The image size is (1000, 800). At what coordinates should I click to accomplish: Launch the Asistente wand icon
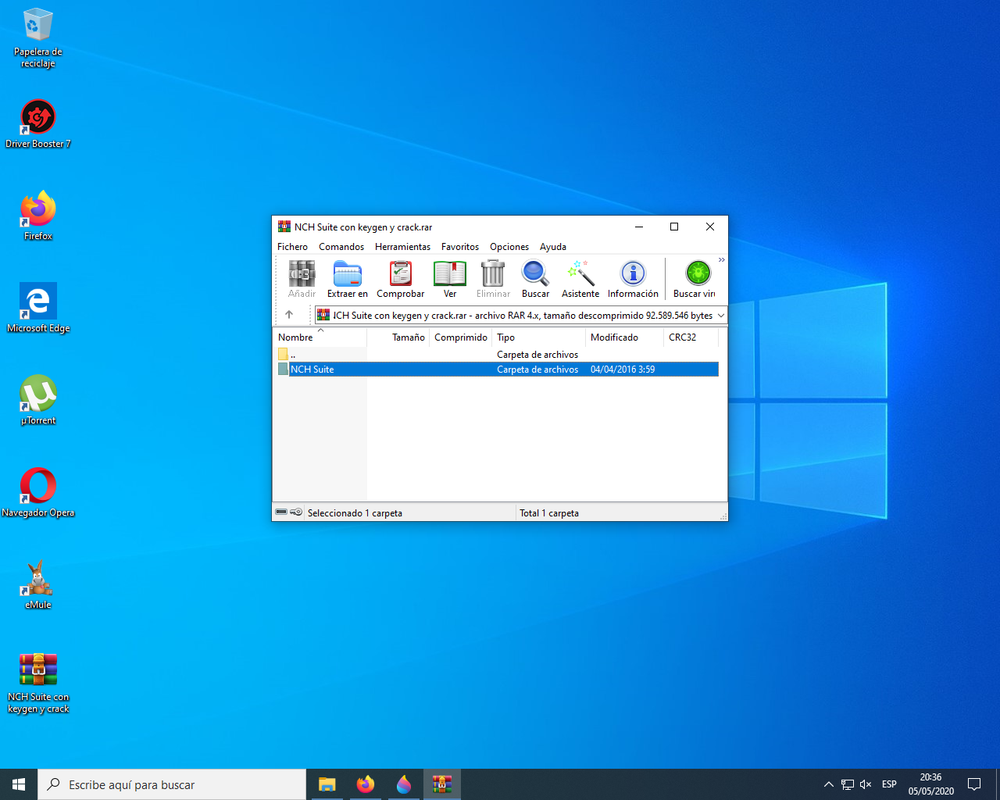point(580,279)
